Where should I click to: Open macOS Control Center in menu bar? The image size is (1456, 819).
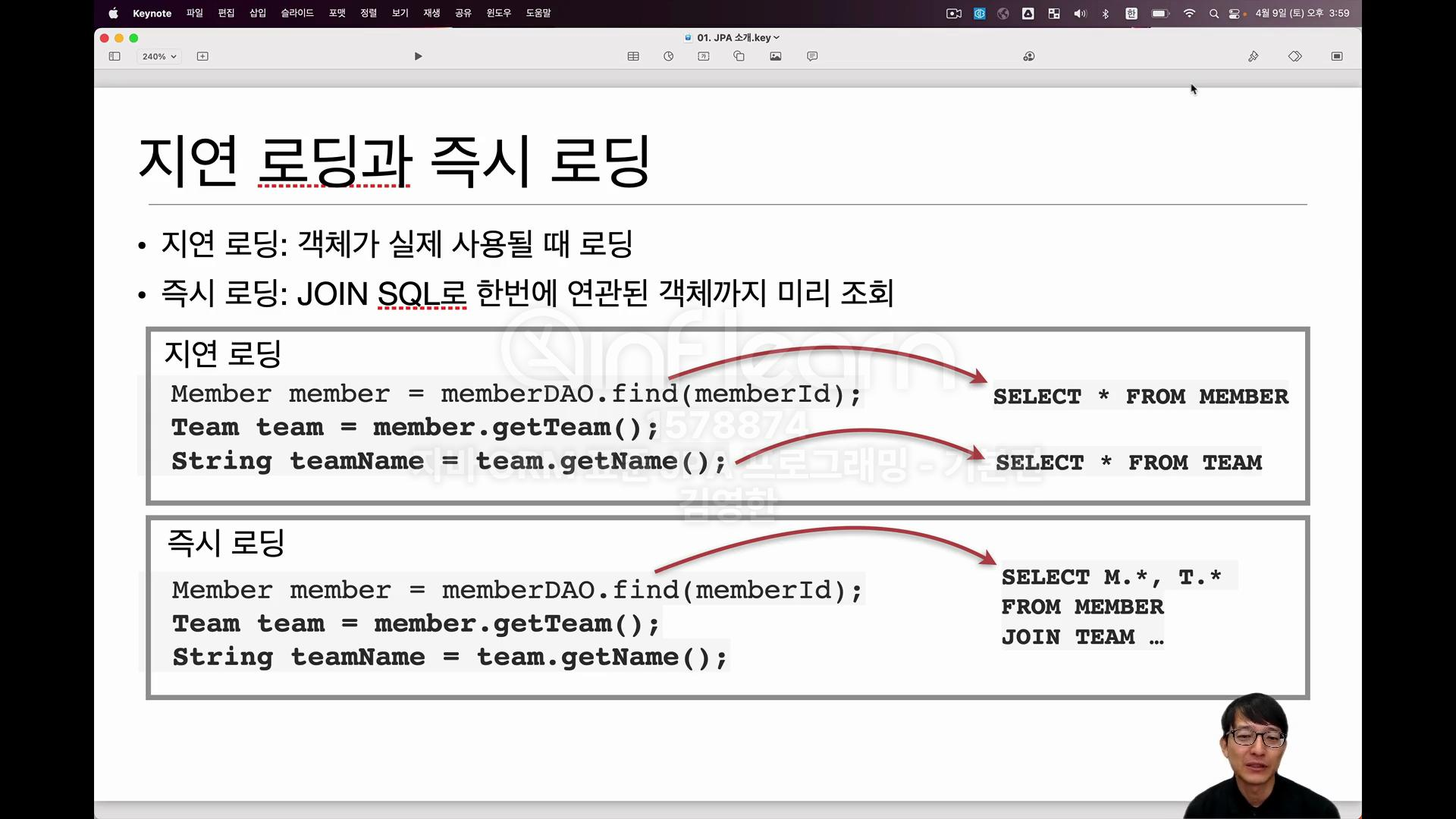pos(1234,13)
